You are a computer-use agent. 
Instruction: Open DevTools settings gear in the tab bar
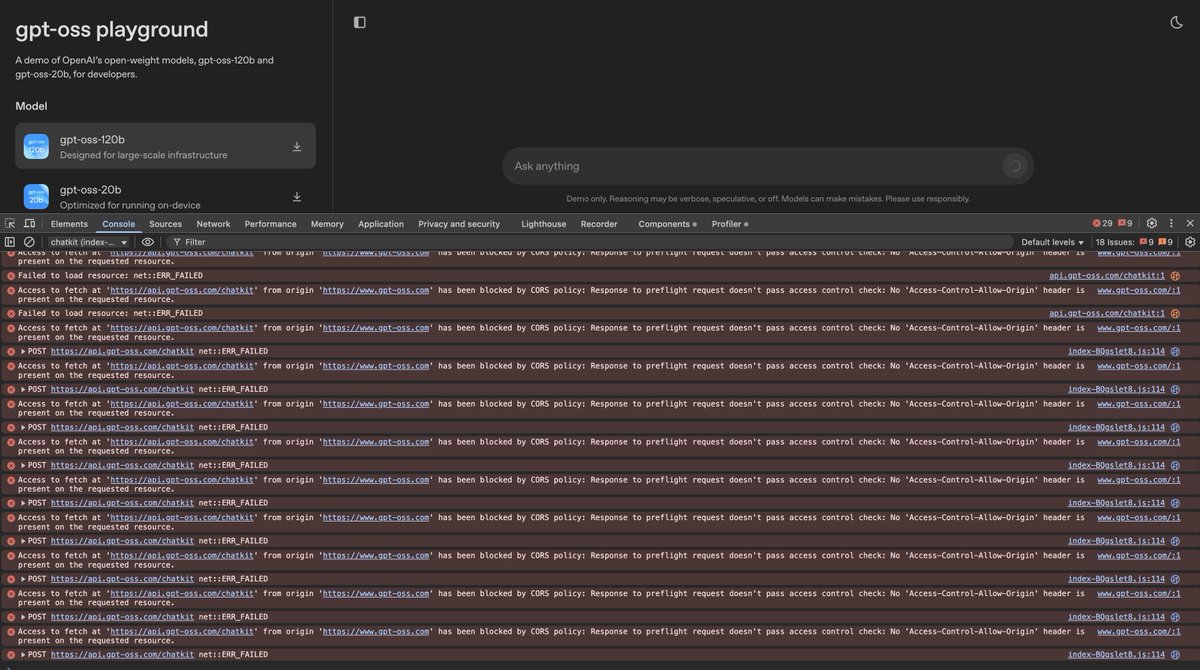click(x=1152, y=224)
